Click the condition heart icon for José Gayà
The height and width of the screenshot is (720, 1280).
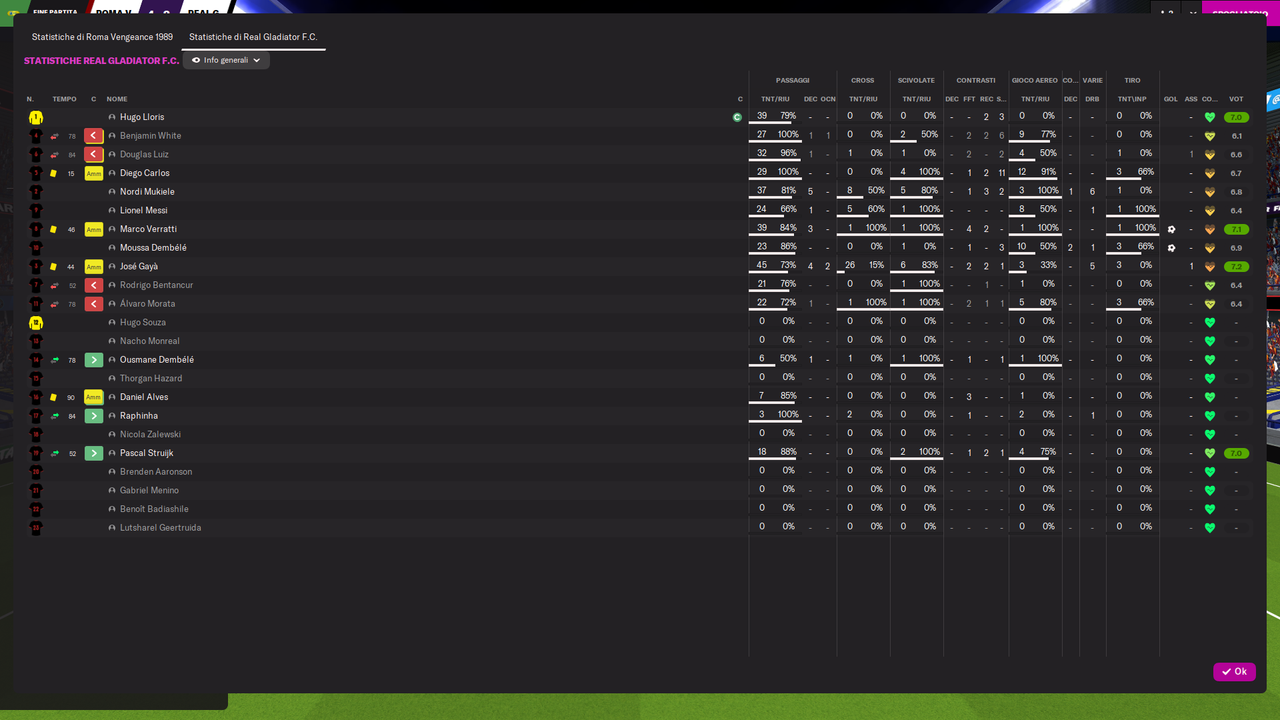(1210, 267)
